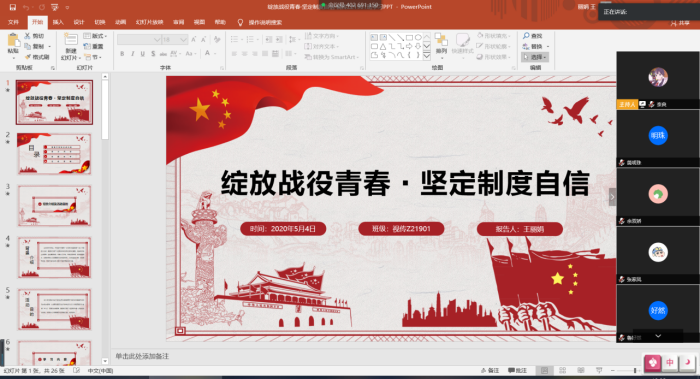Toggle Underline text formatting
The width and height of the screenshot is (700, 379).
(142, 54)
